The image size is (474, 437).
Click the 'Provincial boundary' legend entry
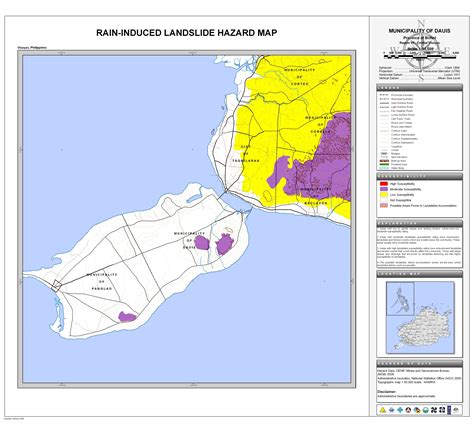[x=397, y=95]
